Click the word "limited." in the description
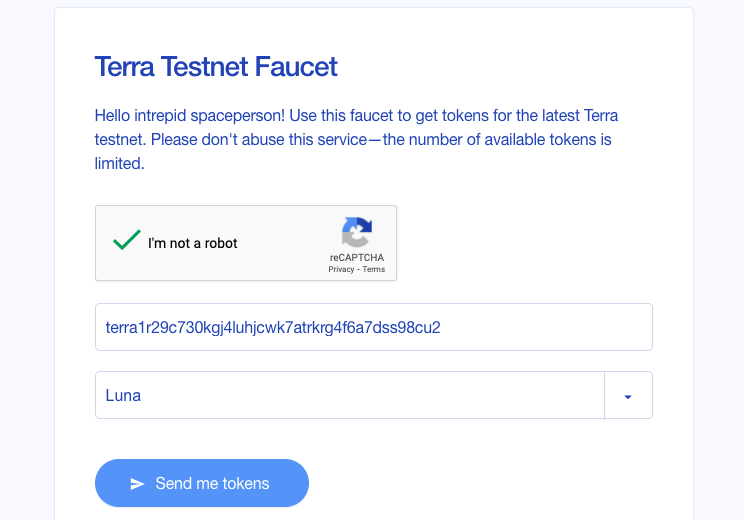This screenshot has height=520, width=744. [x=120, y=163]
